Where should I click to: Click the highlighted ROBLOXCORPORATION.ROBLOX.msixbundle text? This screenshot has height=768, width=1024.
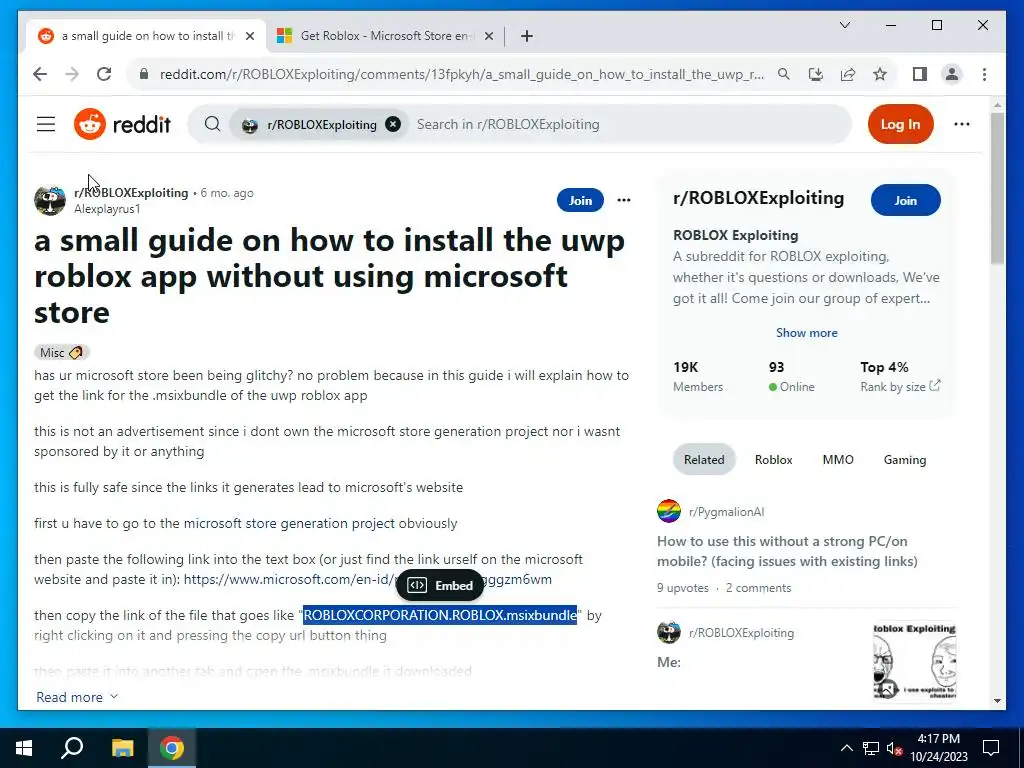(x=440, y=615)
